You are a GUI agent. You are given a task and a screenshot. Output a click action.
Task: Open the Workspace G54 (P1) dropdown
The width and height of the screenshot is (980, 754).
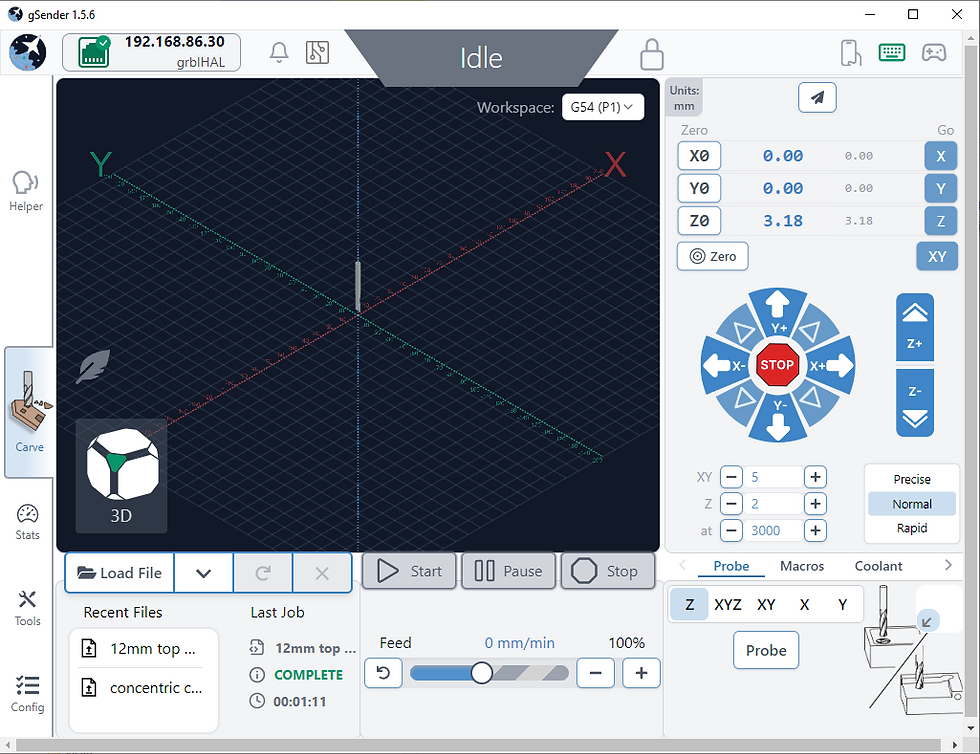coord(602,107)
